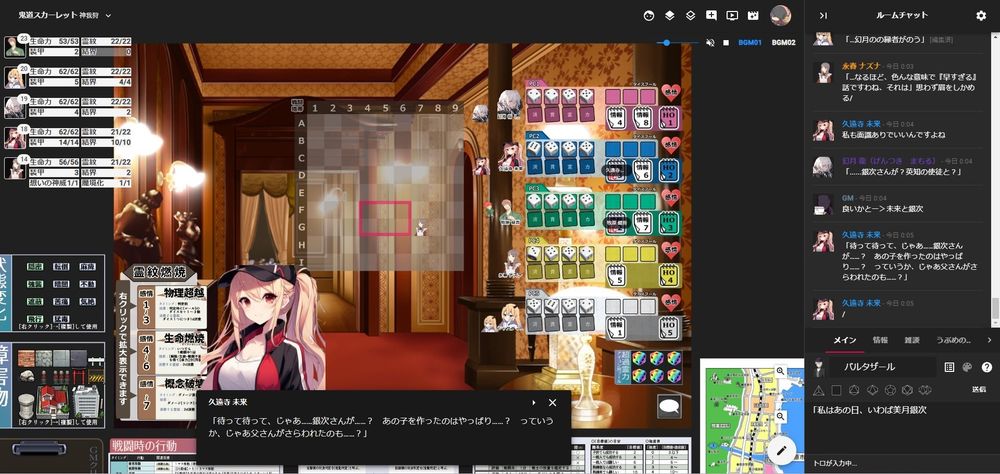Roll the D20 dice icon
The image size is (1000, 474).
tap(908, 390)
